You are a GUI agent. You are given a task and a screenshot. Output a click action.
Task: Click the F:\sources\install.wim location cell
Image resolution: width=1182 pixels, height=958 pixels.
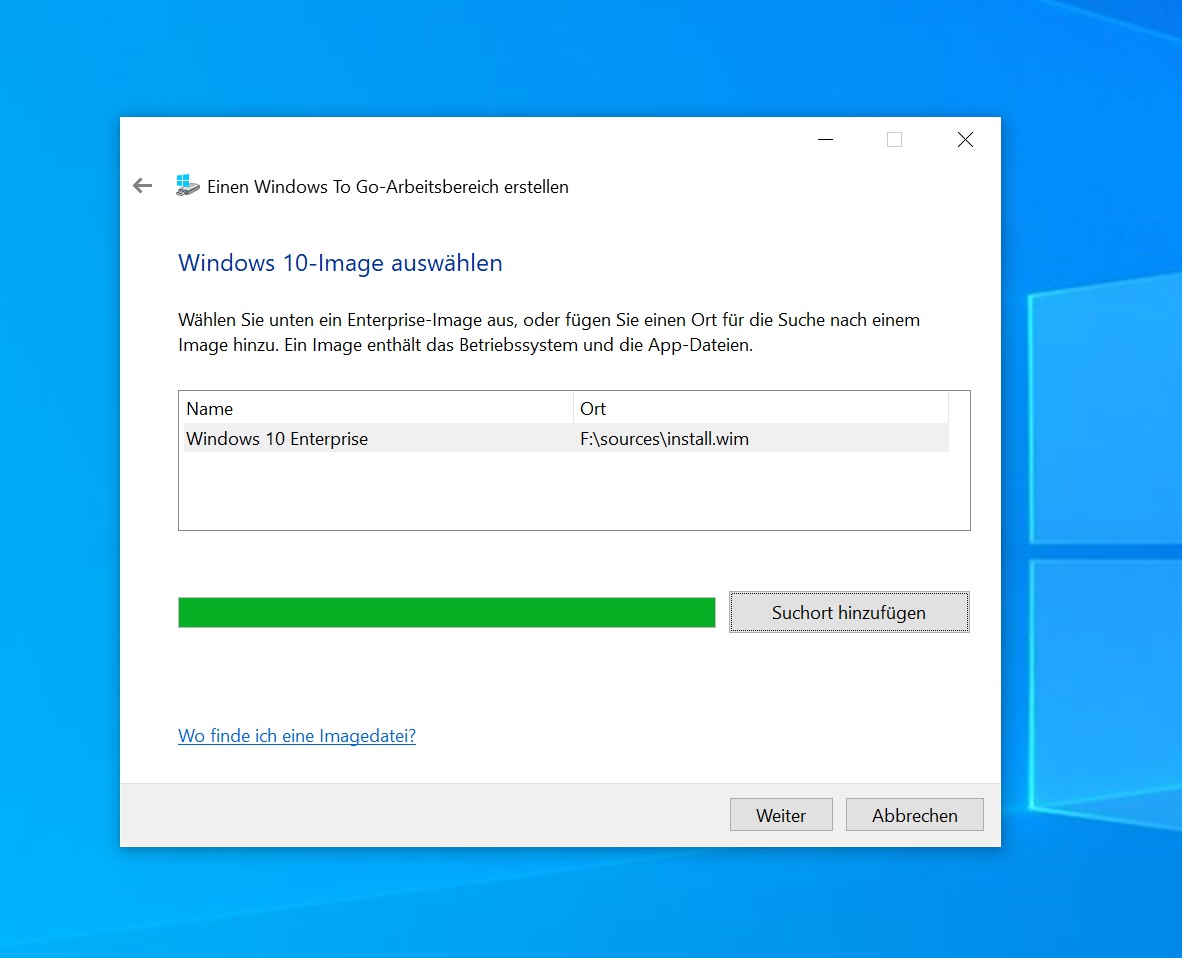coord(664,439)
